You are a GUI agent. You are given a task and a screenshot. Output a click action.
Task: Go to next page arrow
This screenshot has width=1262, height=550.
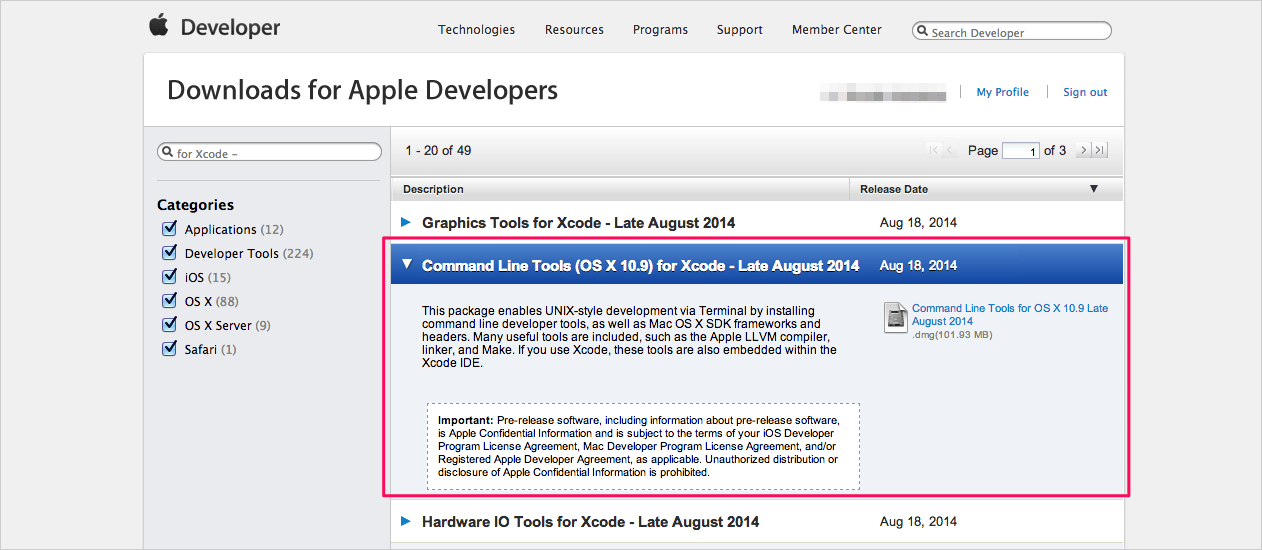[x=1082, y=150]
